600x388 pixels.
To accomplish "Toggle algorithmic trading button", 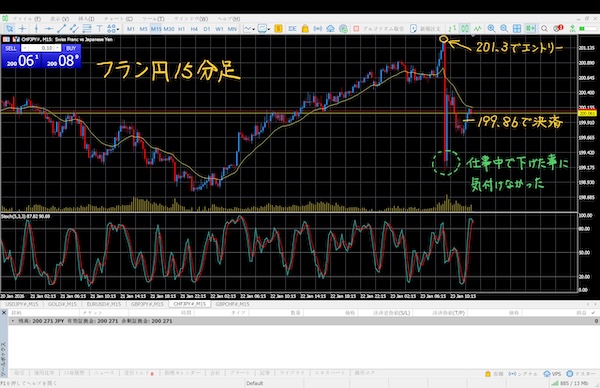I will (378, 29).
